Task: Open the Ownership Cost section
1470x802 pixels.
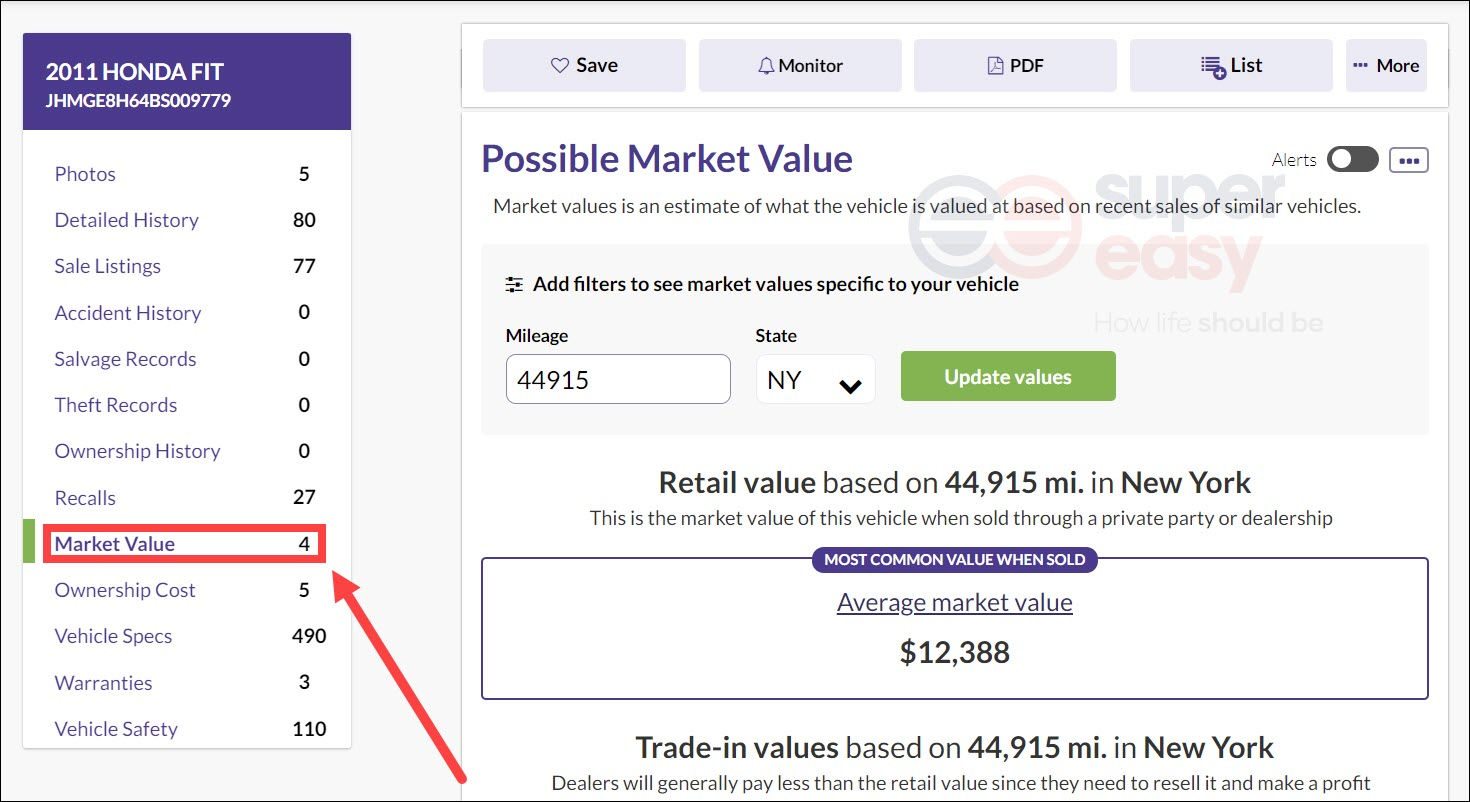Action: pos(125,590)
